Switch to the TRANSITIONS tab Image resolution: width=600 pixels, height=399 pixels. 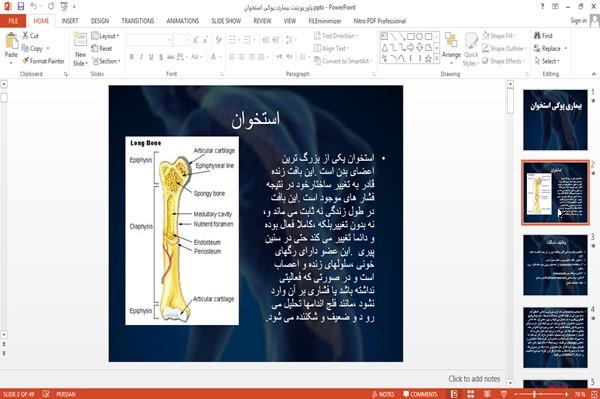138,21
